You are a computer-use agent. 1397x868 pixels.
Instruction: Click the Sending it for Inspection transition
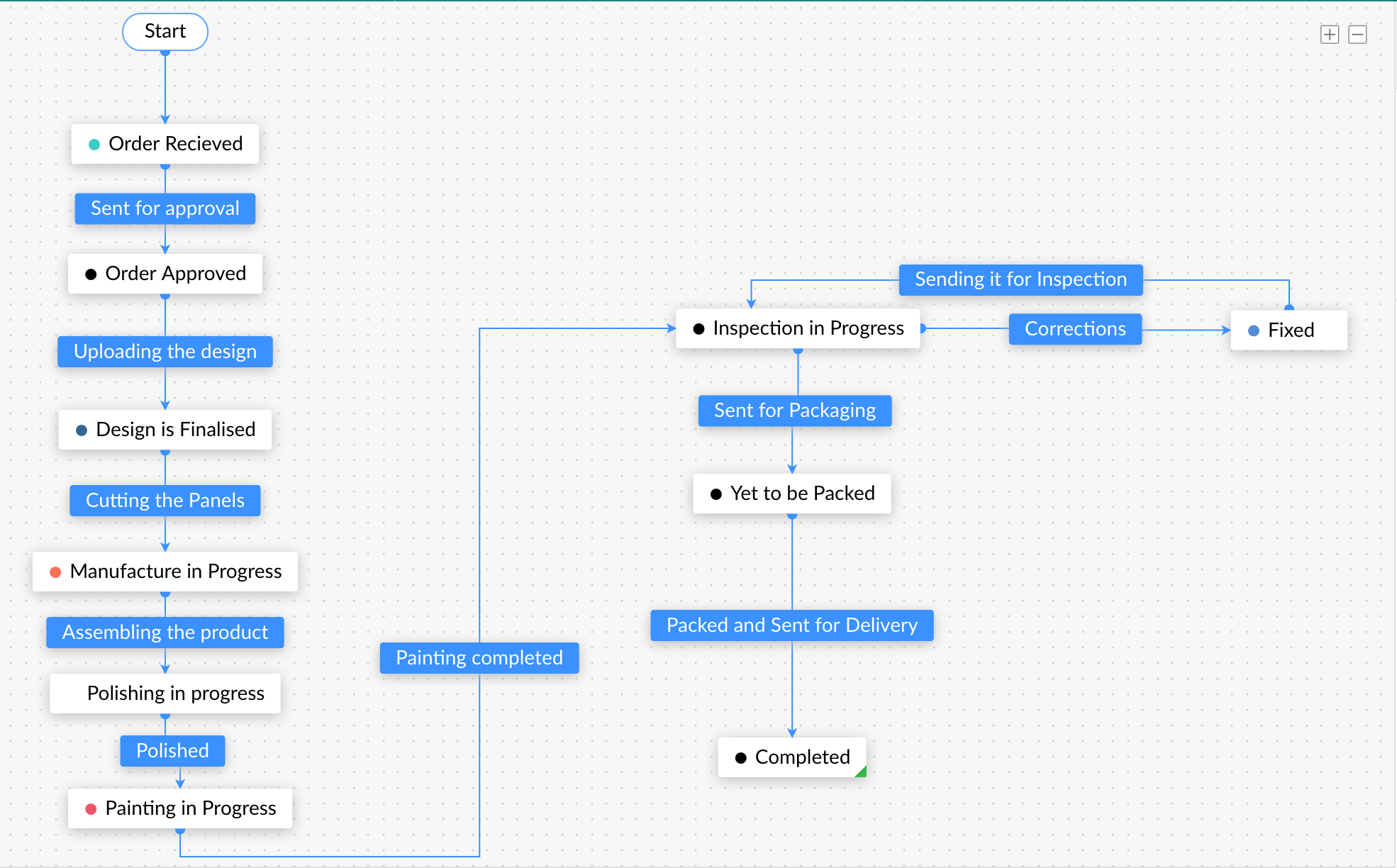(1020, 279)
